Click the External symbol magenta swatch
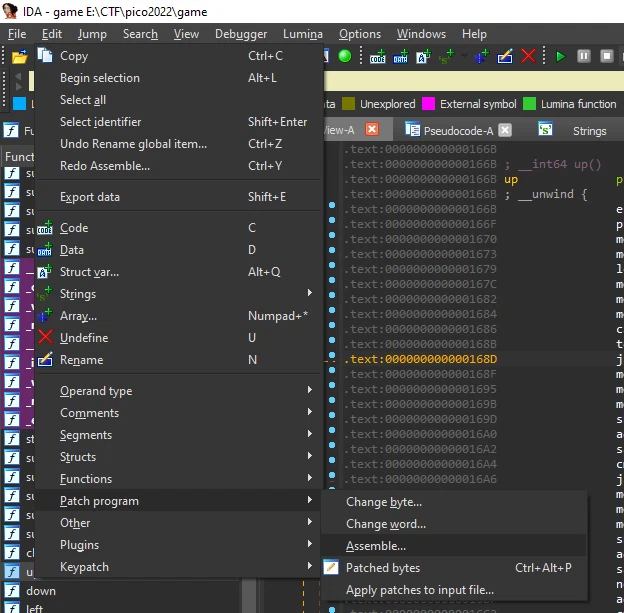The image size is (624, 613). coord(428,104)
